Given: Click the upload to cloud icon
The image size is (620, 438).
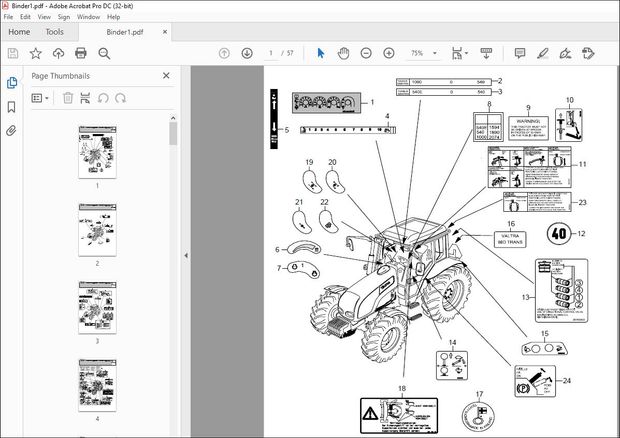Looking at the screenshot, I should (59, 53).
